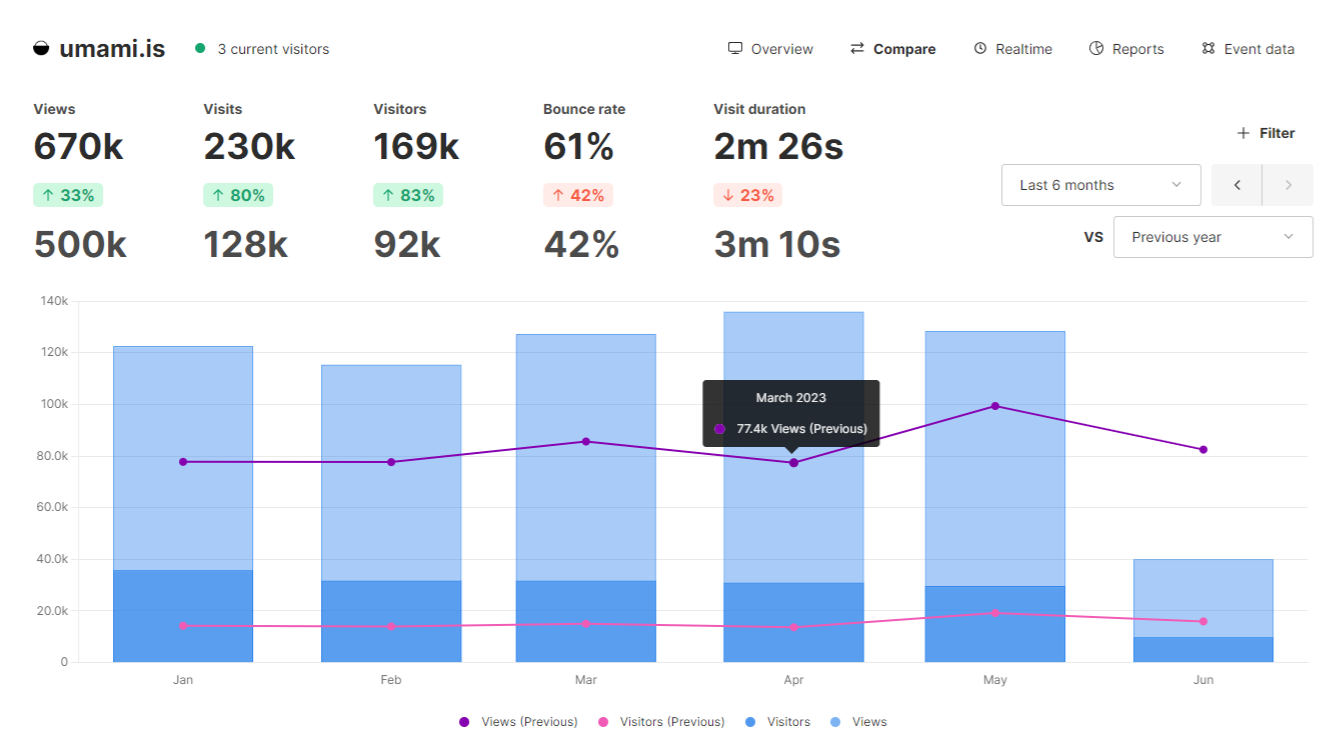Click the Event data icon

1208,48
